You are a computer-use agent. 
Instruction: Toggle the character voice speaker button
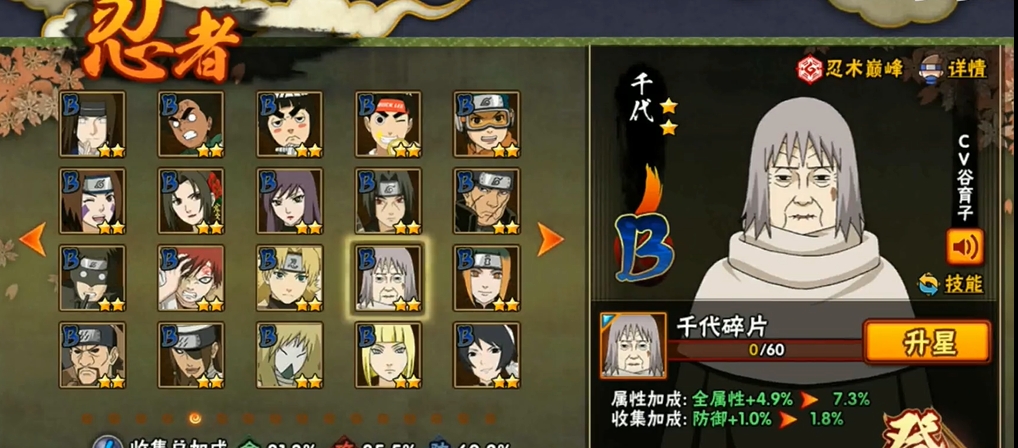(965, 247)
